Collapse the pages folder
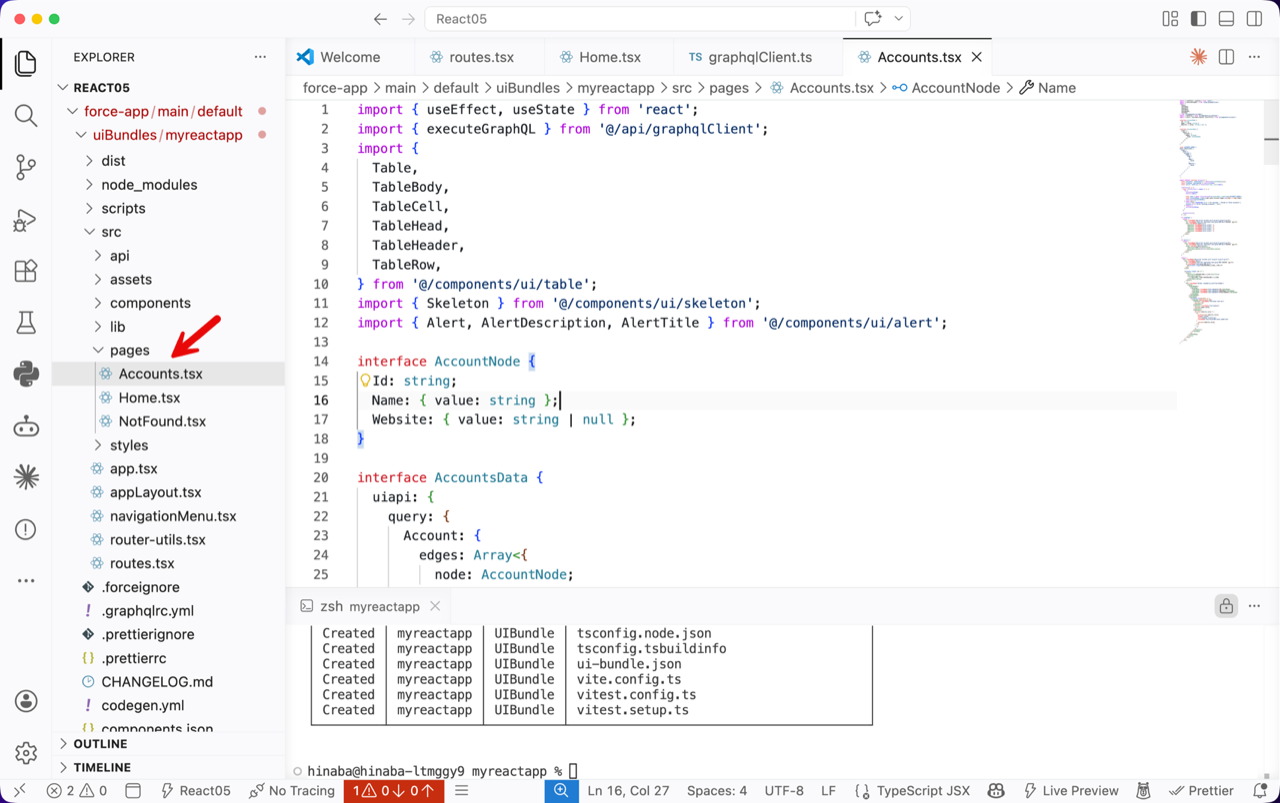The height and width of the screenshot is (803, 1280). 129,350
